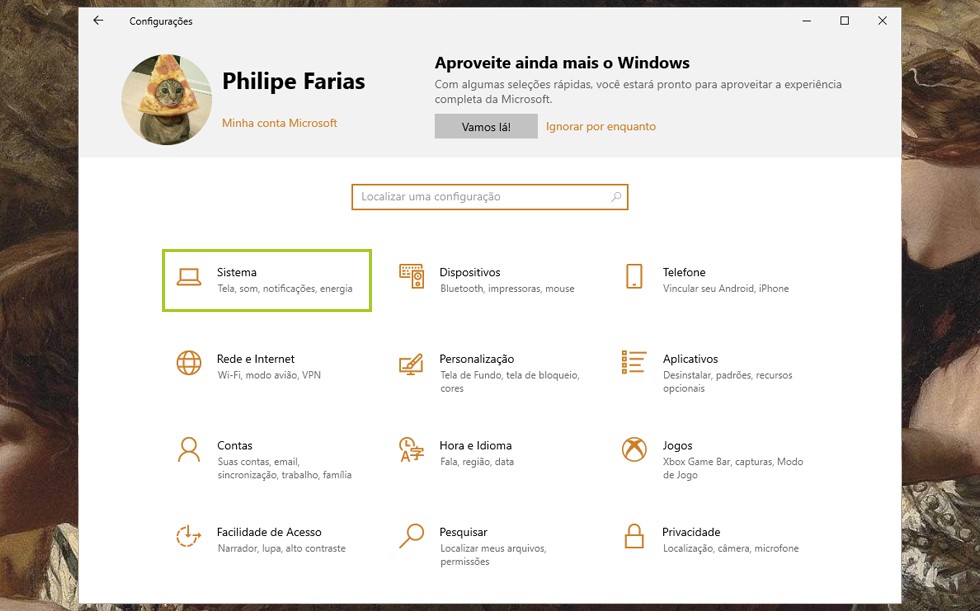The width and height of the screenshot is (980, 611).
Task: Maximize the Configurações window
Action: (844, 21)
